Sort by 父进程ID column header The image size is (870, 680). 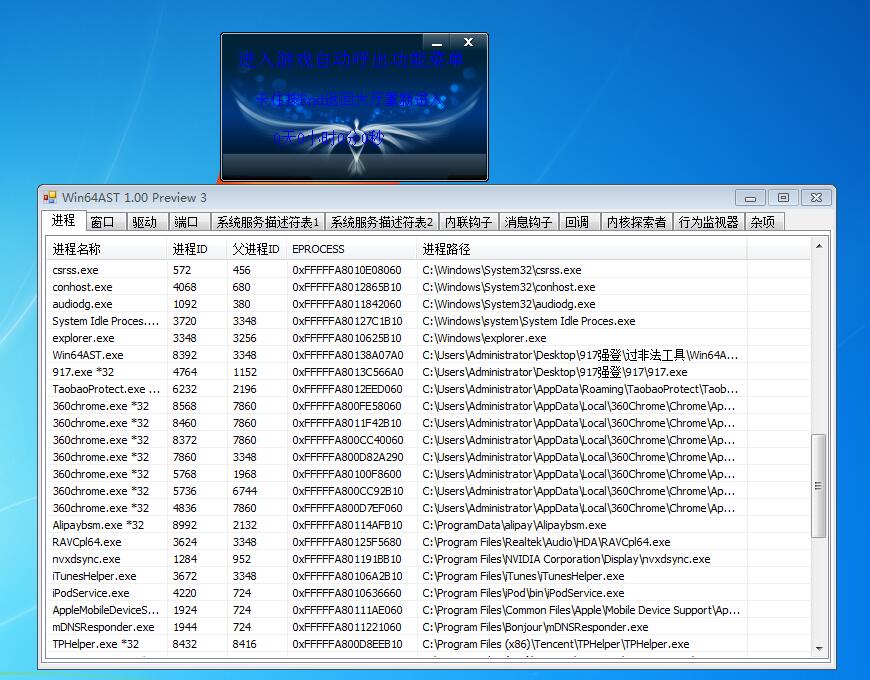pos(257,249)
